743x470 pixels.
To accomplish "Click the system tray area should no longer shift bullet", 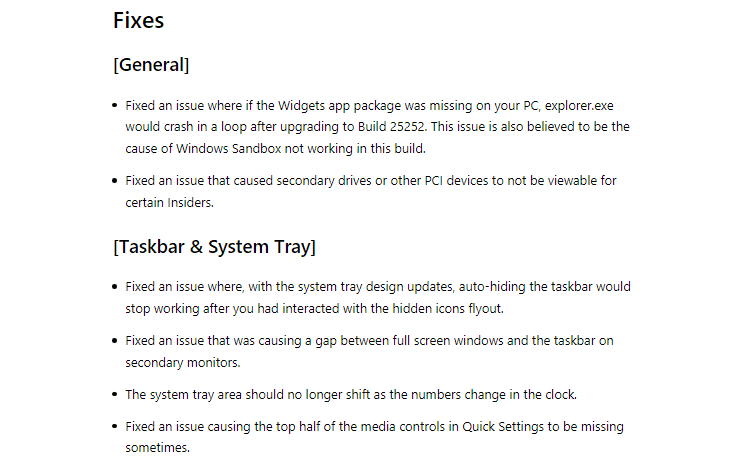I will point(351,395).
